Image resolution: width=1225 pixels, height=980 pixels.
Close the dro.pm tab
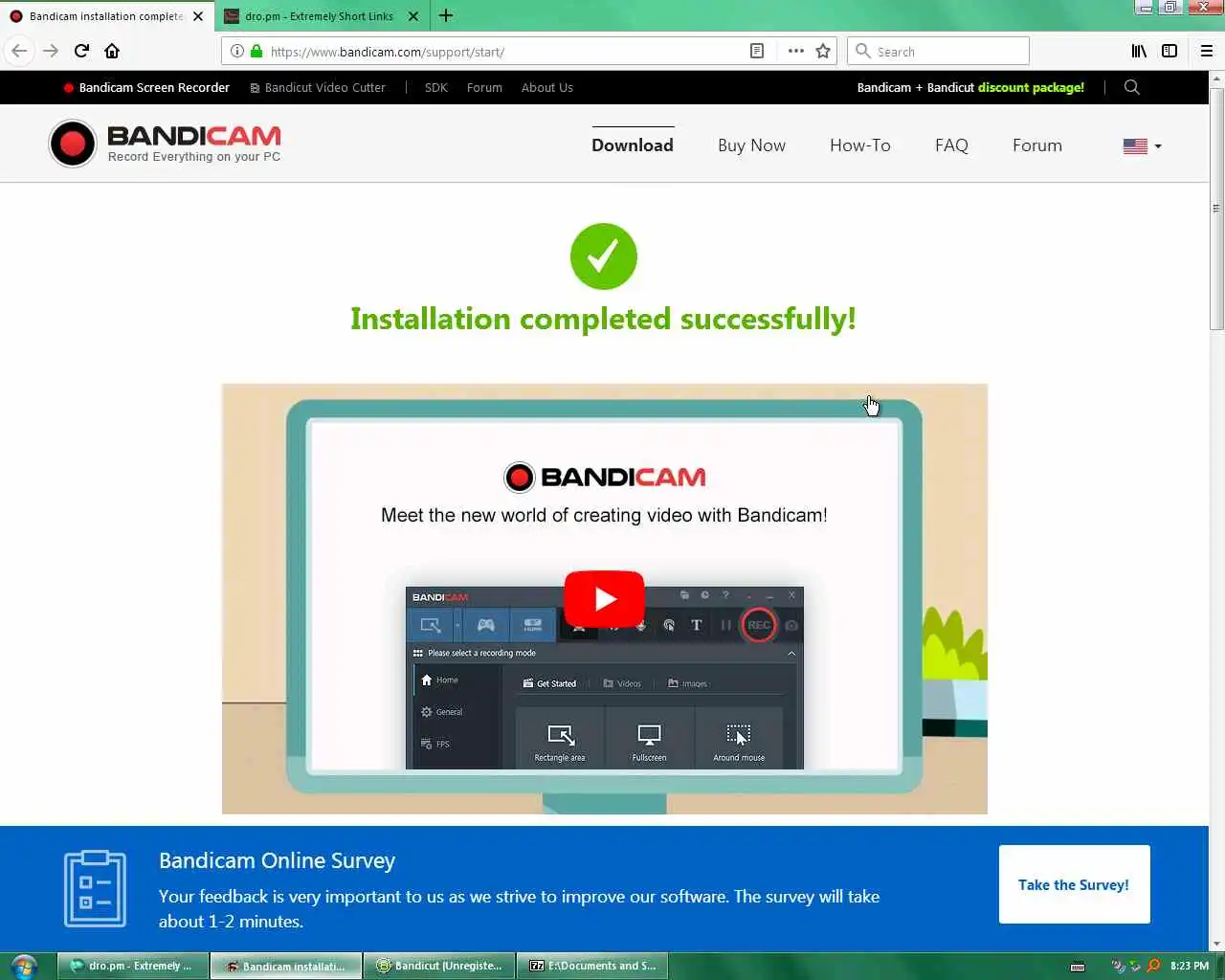point(413,16)
